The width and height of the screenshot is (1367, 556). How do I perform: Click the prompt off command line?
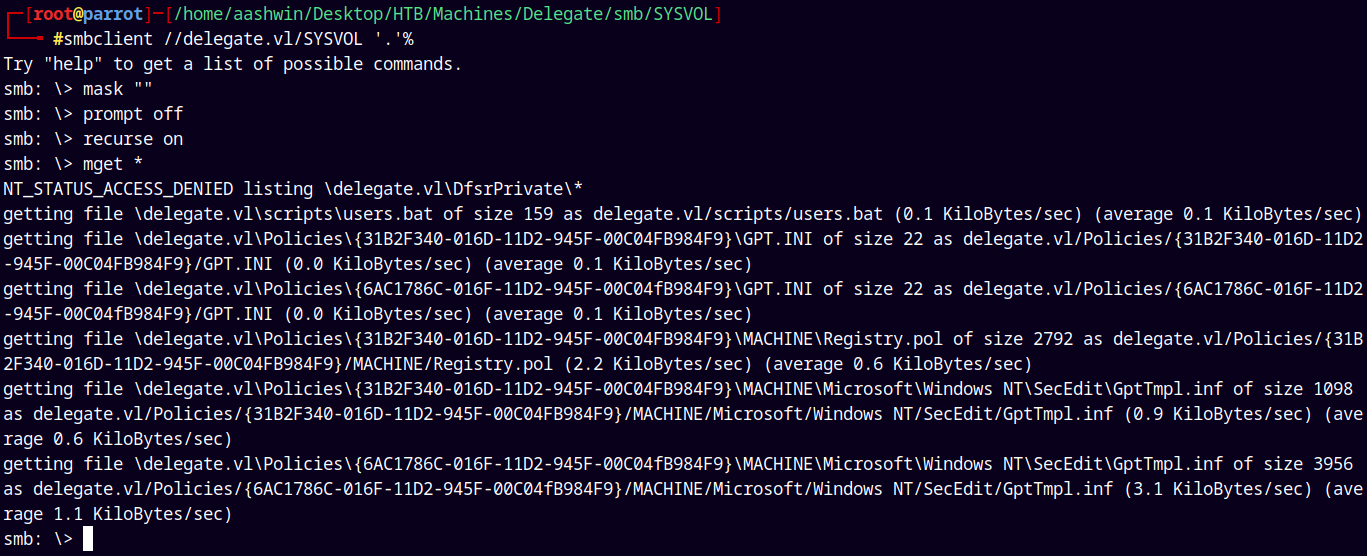click(x=133, y=114)
